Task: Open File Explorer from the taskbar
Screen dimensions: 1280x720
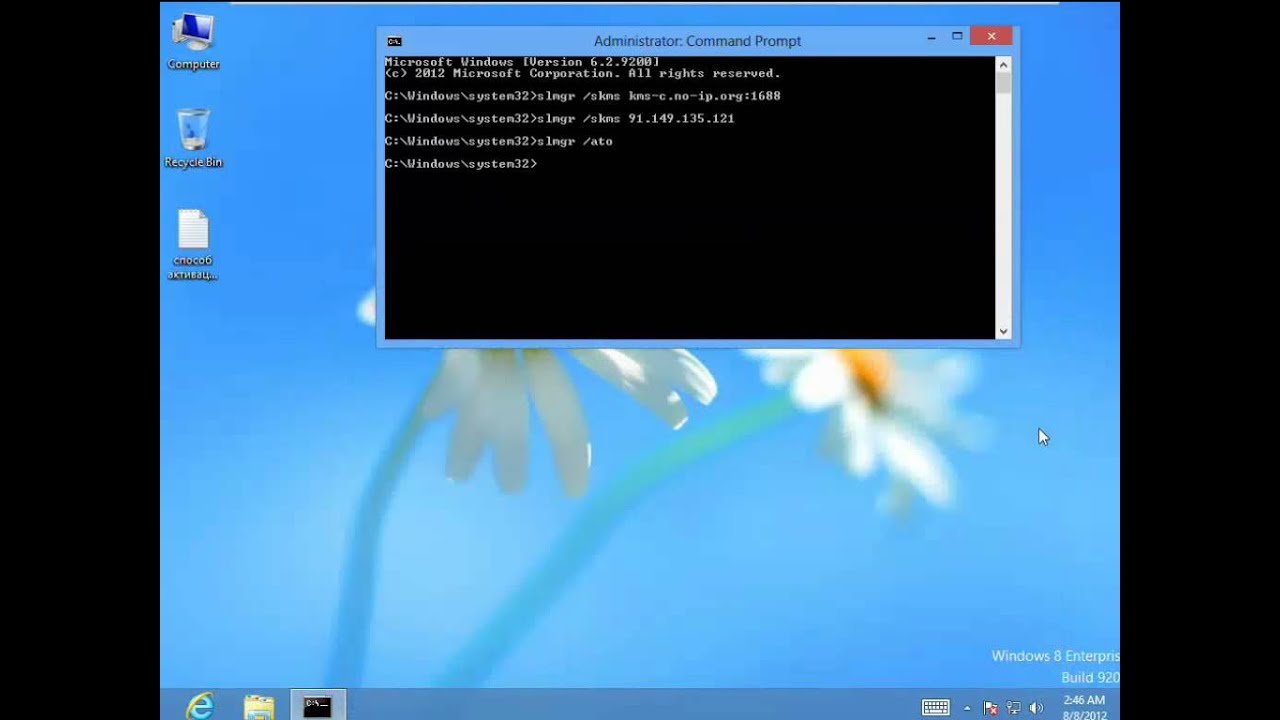Action: click(259, 706)
